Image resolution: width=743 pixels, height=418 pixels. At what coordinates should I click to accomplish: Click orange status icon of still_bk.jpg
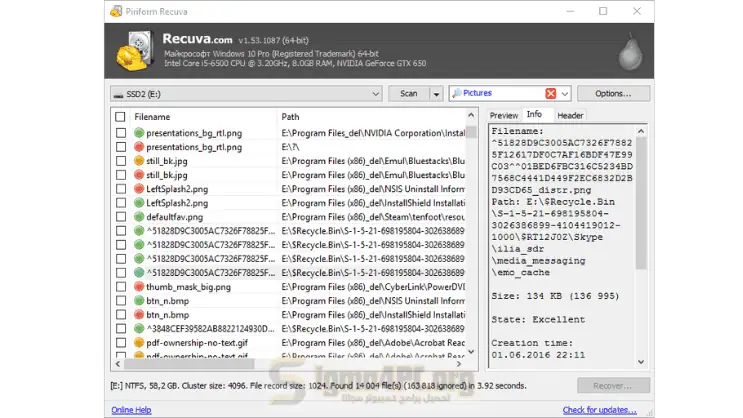pyautogui.click(x=139, y=160)
